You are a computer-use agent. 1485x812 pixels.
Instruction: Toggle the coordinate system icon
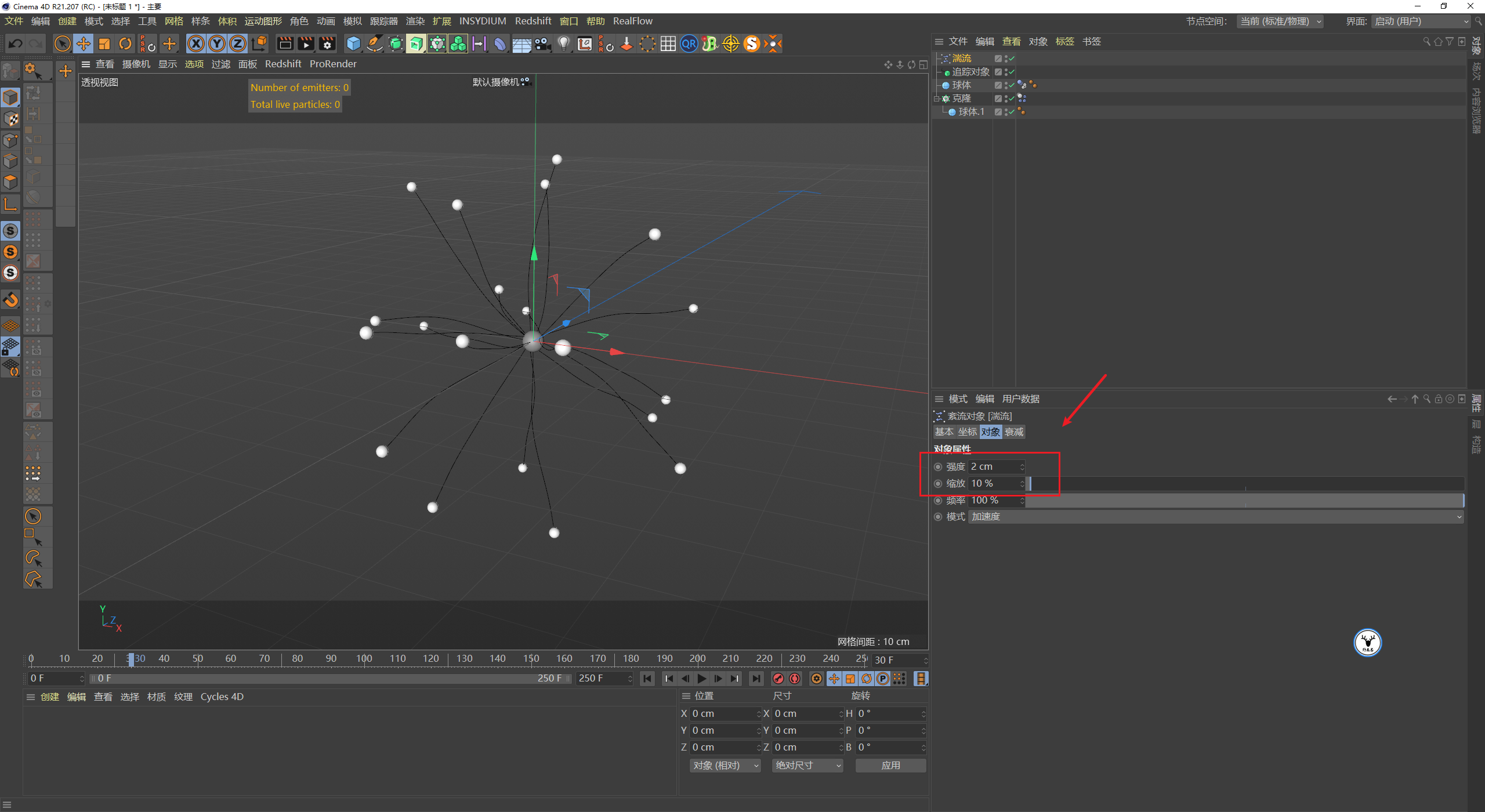(259, 43)
